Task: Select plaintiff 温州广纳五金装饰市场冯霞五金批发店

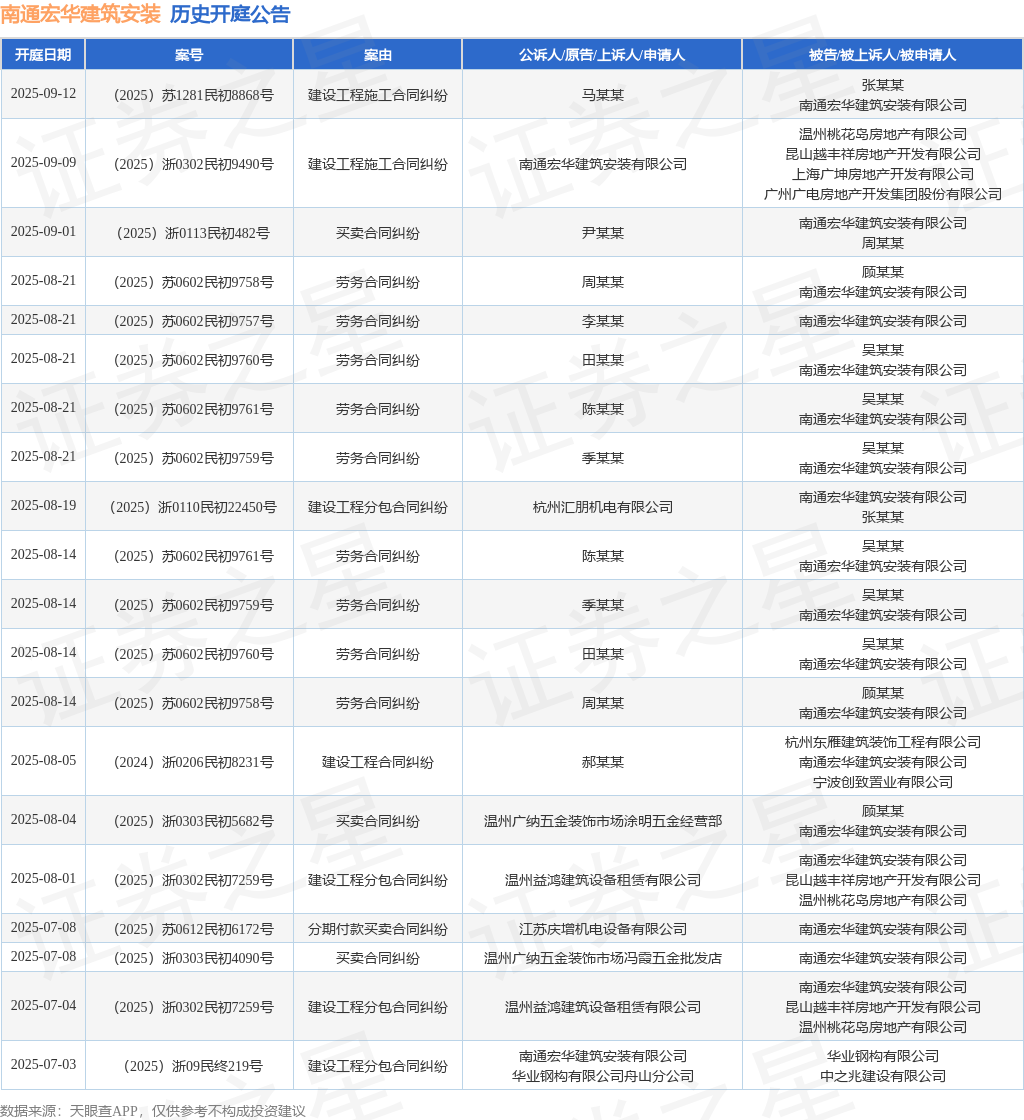Action: [603, 958]
